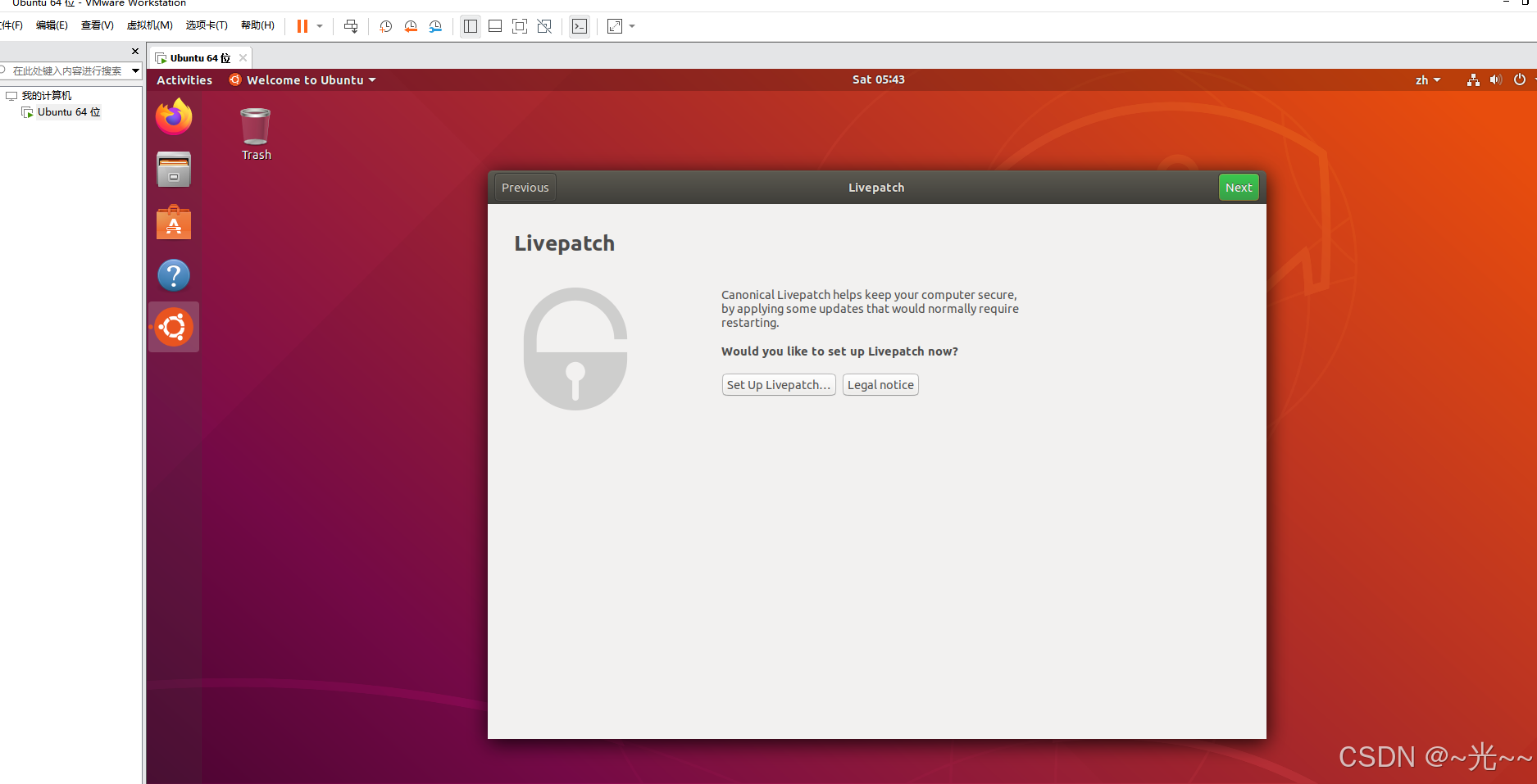Open the power icon system menu

1520,79
